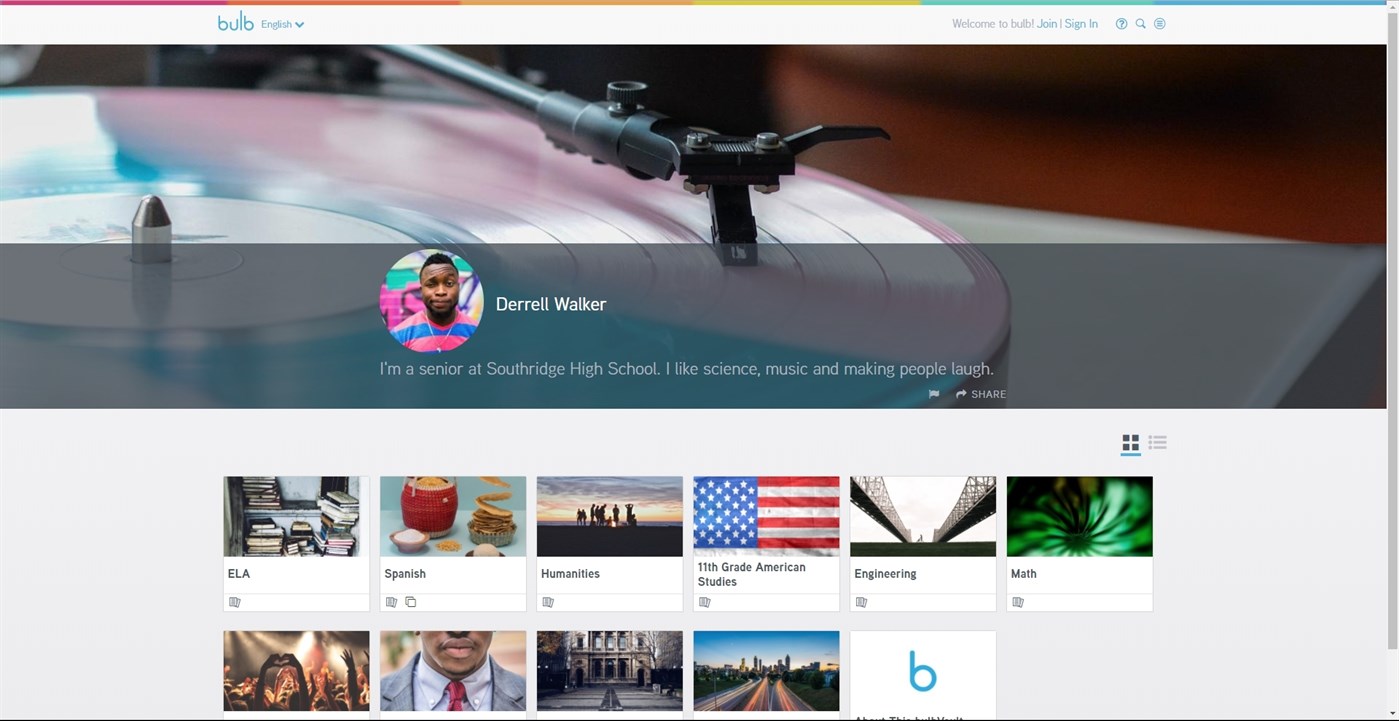Switch to list view layout
Screen dimensions: 1399x721
(1157, 442)
